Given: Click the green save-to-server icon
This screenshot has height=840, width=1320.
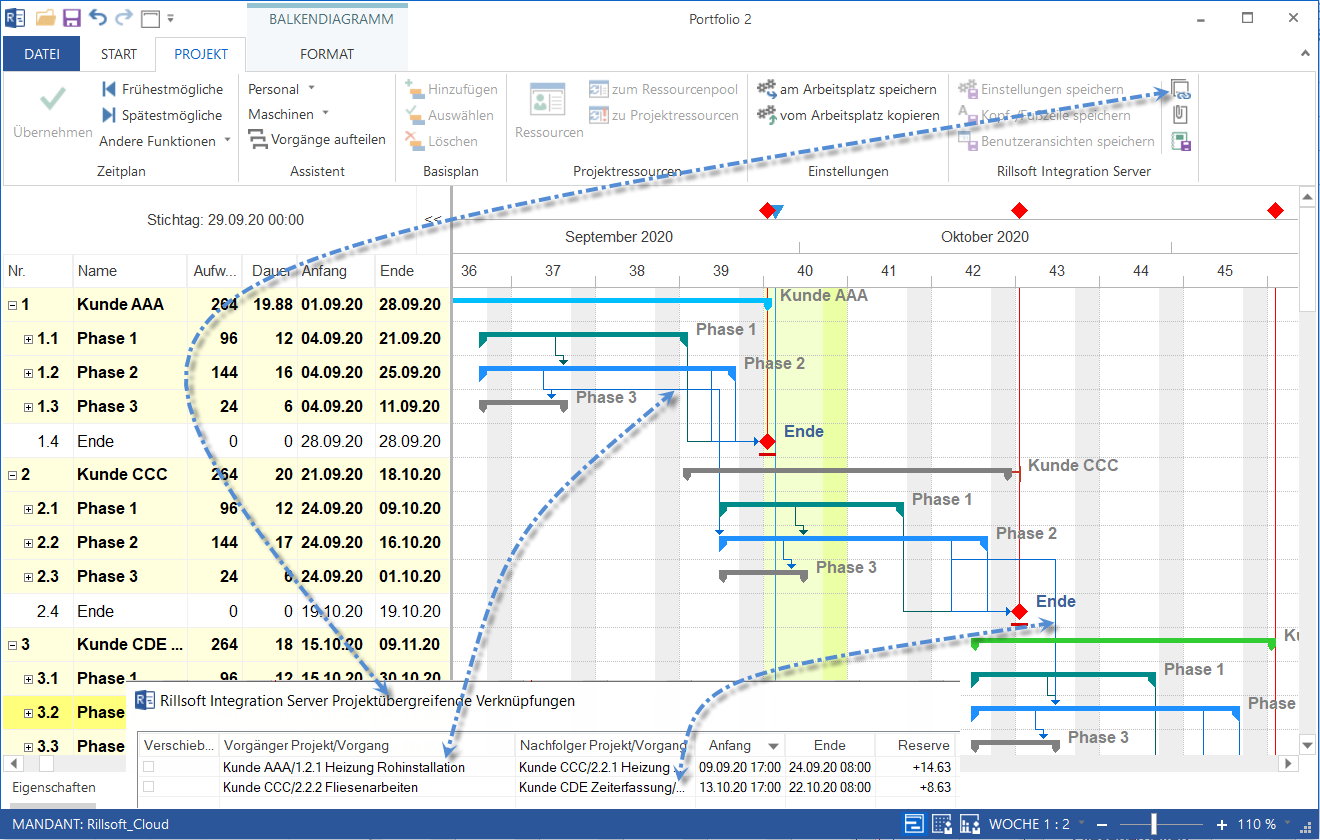Looking at the screenshot, I should [x=1181, y=142].
